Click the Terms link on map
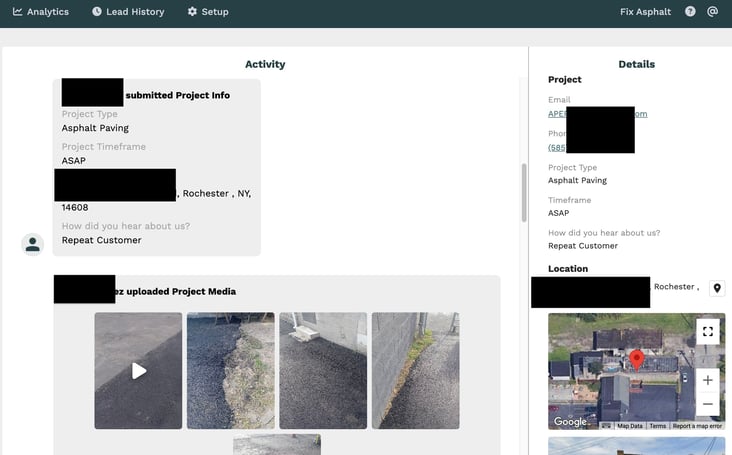 click(x=657, y=426)
